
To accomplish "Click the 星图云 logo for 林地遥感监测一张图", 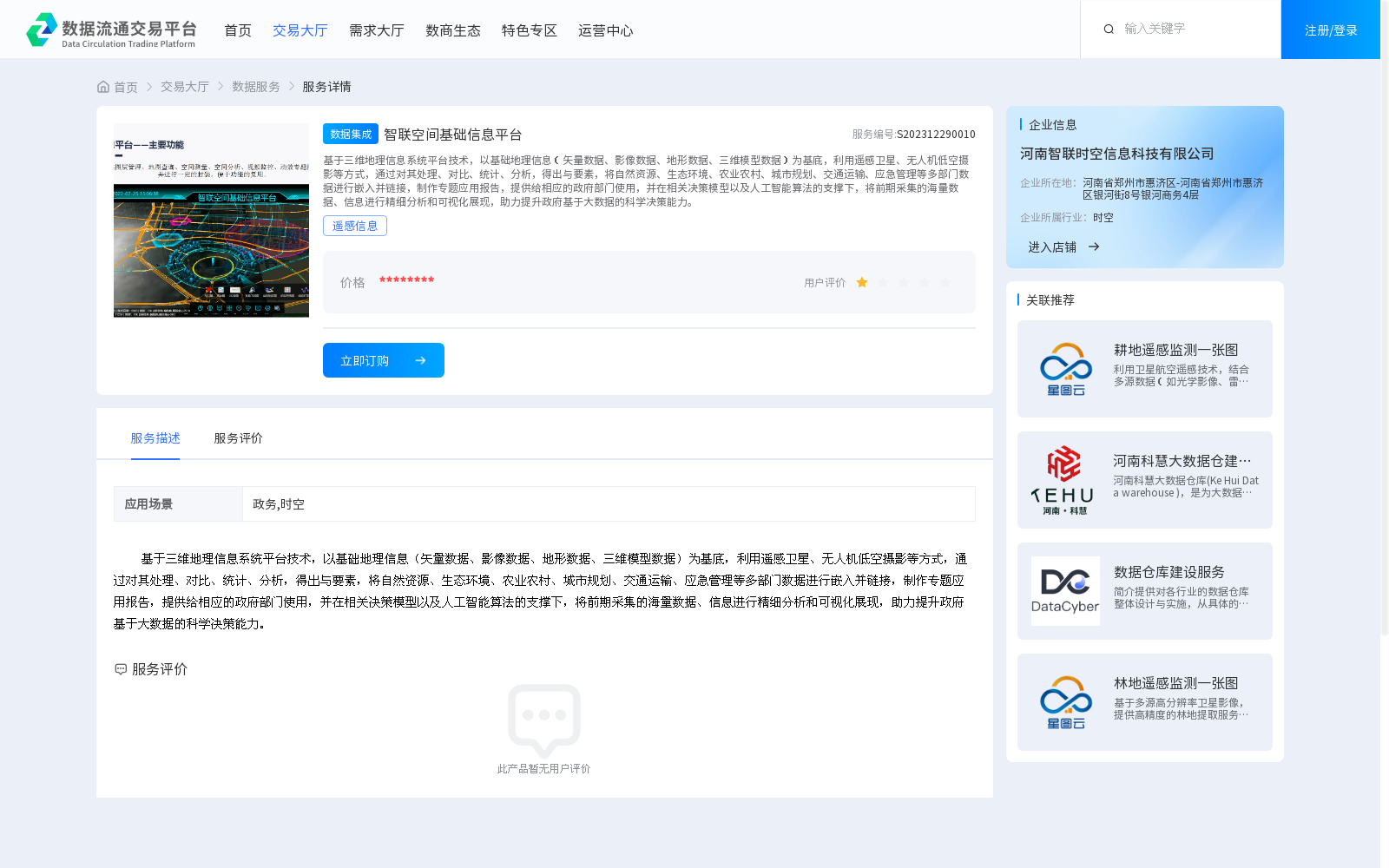I will point(1065,702).
